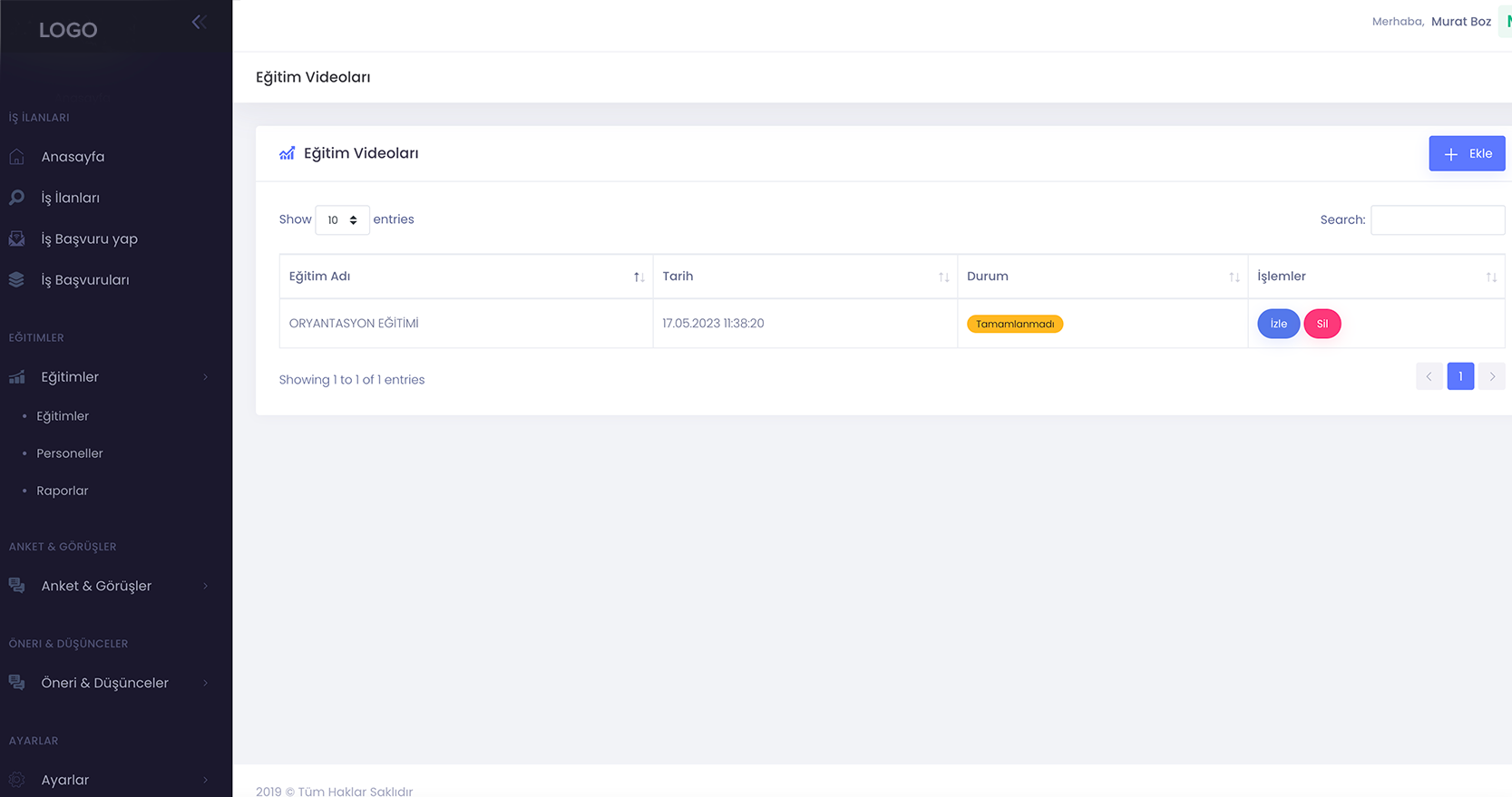The image size is (1512, 797).
Task: Click the Anket & Görüşler chat icon
Action: [x=16, y=586]
